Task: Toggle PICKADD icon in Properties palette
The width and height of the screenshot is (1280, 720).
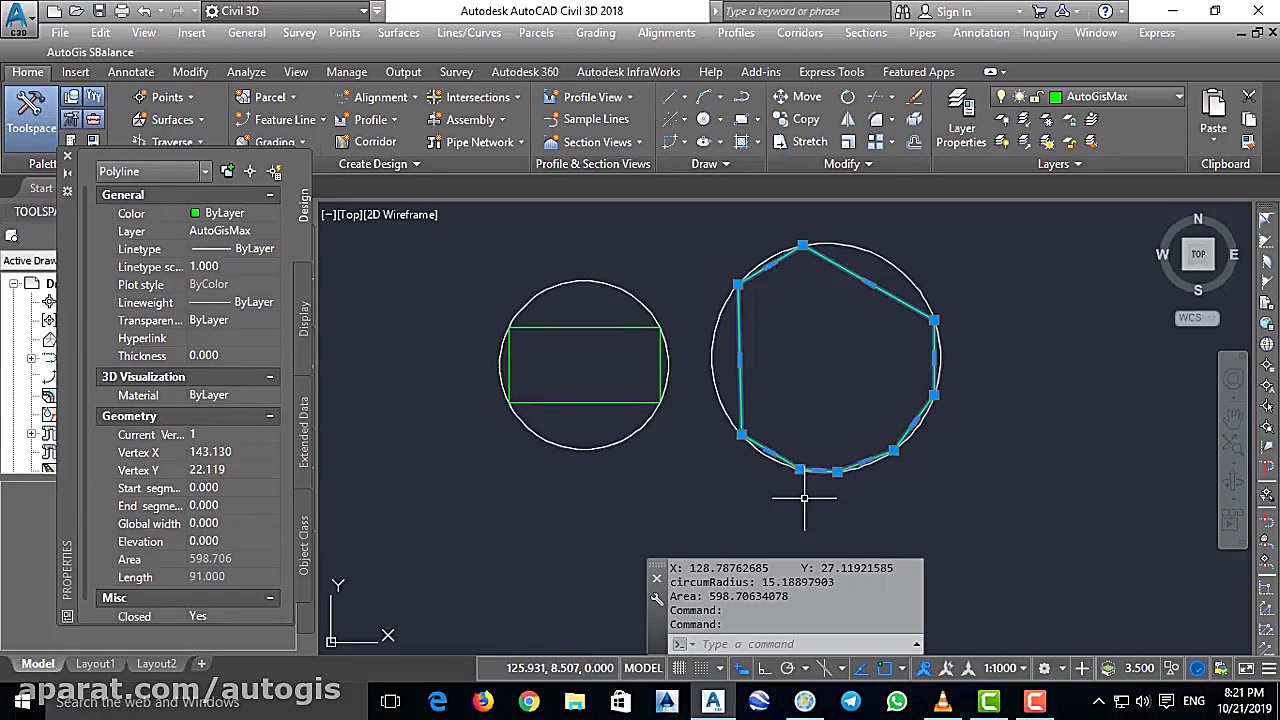Action: pyautogui.click(x=227, y=172)
